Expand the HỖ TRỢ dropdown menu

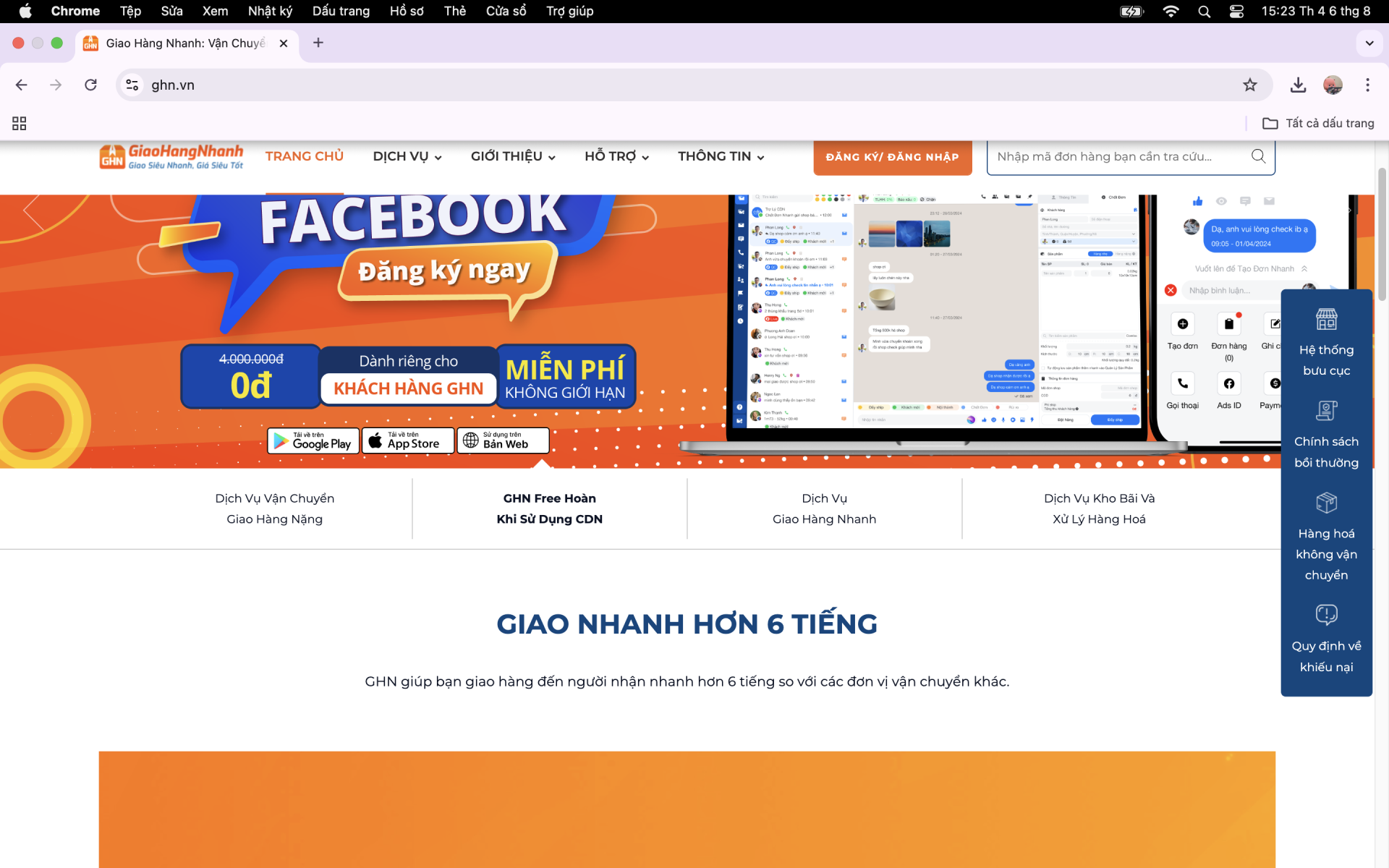[x=617, y=156]
